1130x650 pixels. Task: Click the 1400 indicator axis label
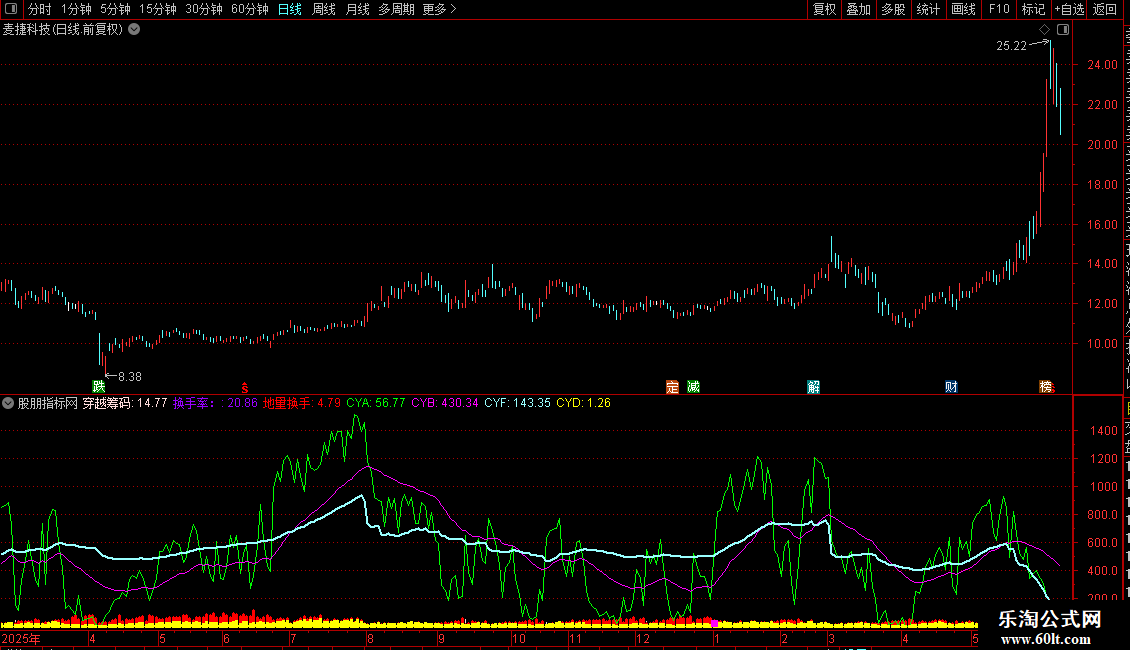(1104, 431)
